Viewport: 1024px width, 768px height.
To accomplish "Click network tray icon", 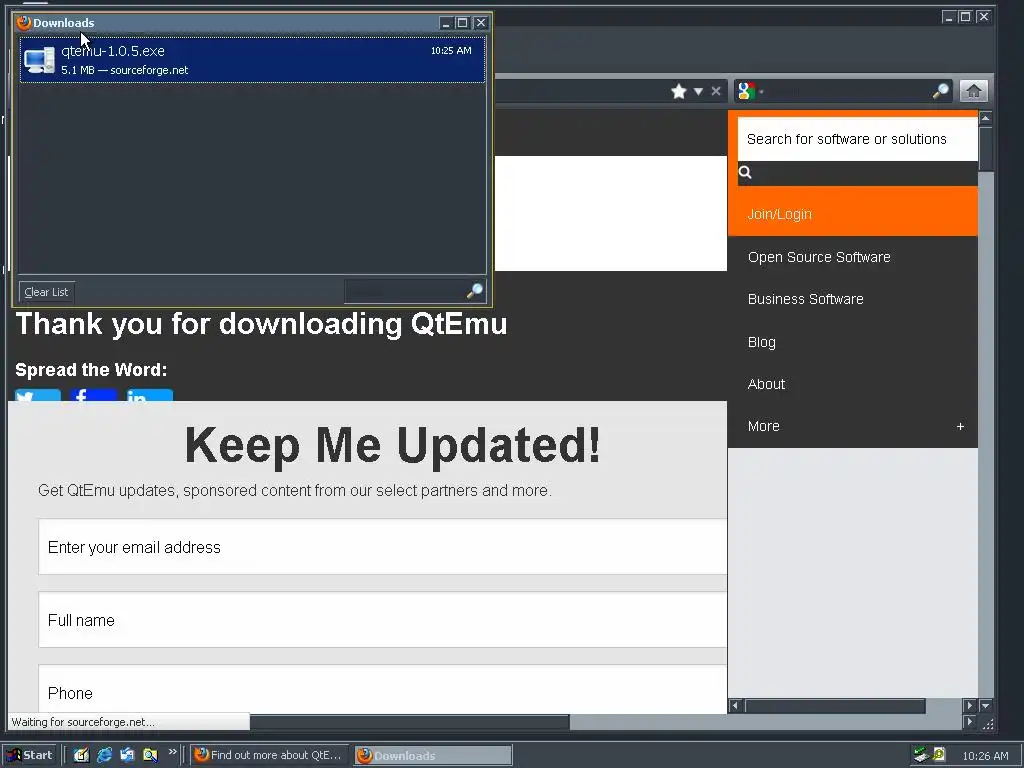I will [921, 755].
